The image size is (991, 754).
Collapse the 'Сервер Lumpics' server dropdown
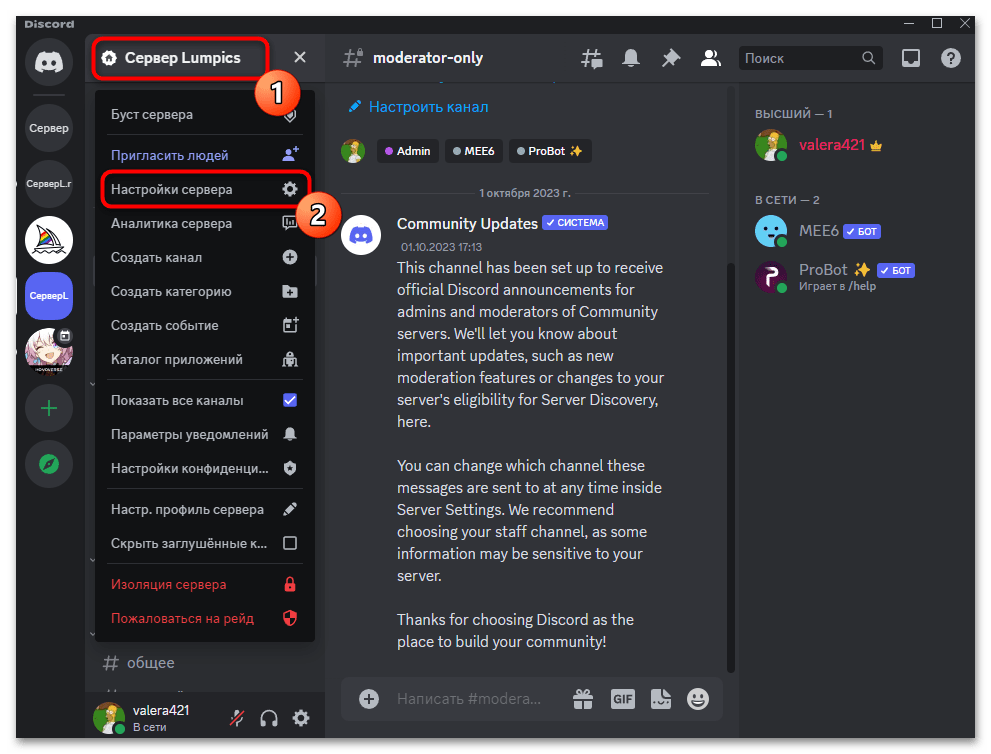pos(299,58)
